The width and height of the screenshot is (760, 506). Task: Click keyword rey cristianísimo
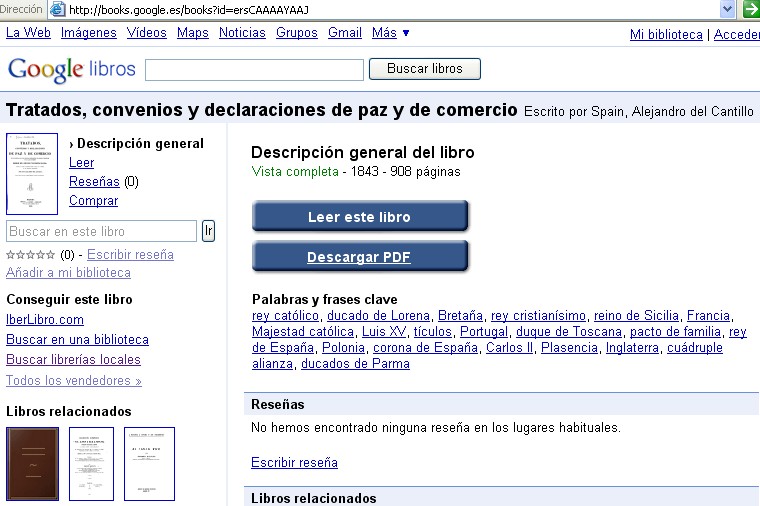538,316
